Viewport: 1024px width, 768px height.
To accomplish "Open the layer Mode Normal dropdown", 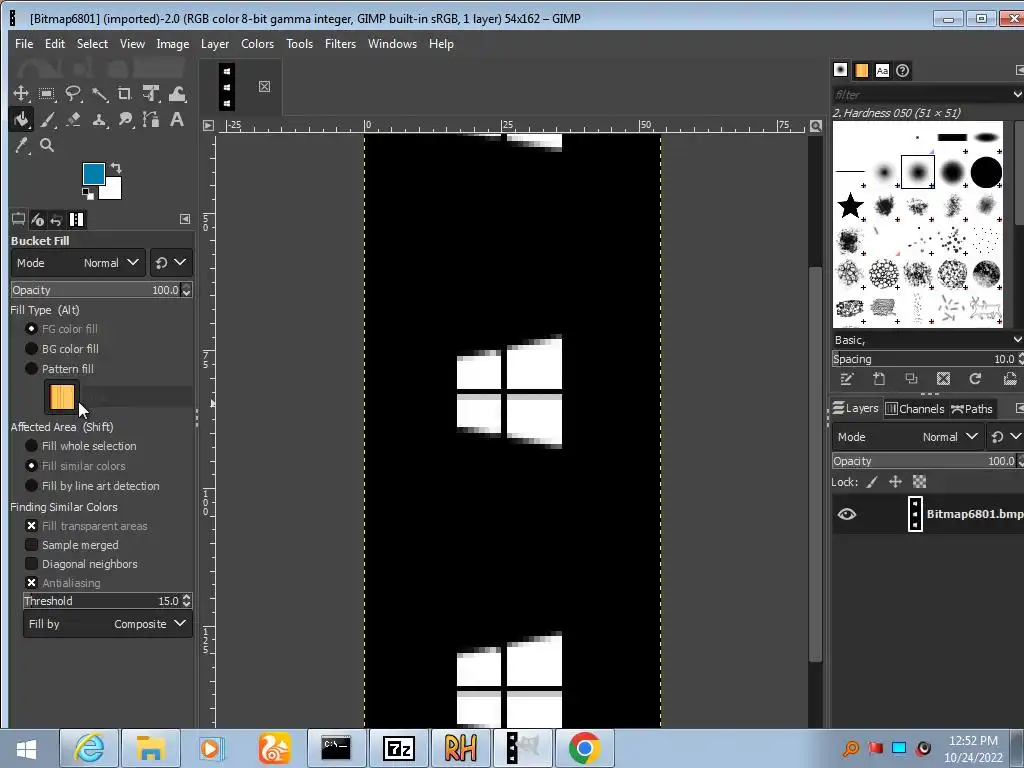I will pos(907,437).
